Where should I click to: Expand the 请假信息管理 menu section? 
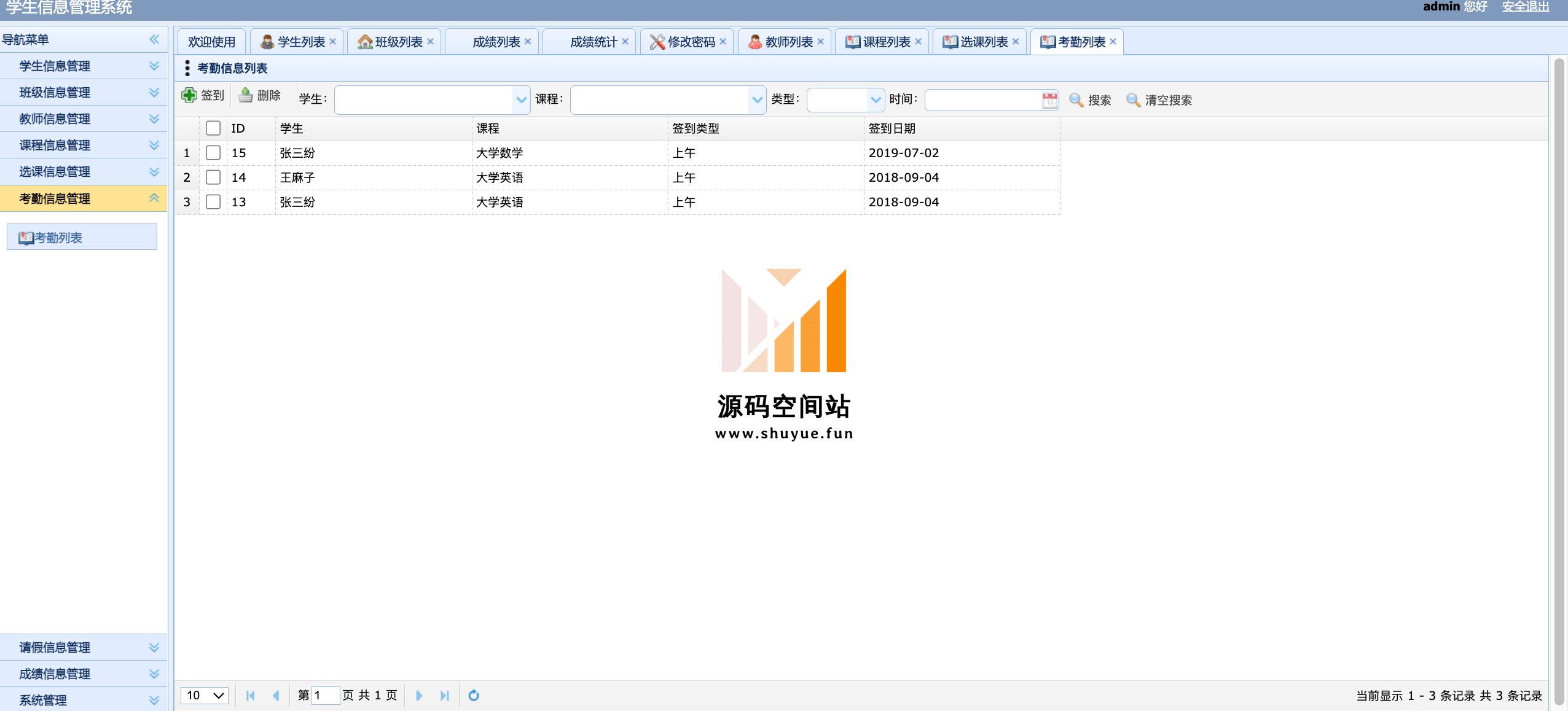tap(84, 647)
